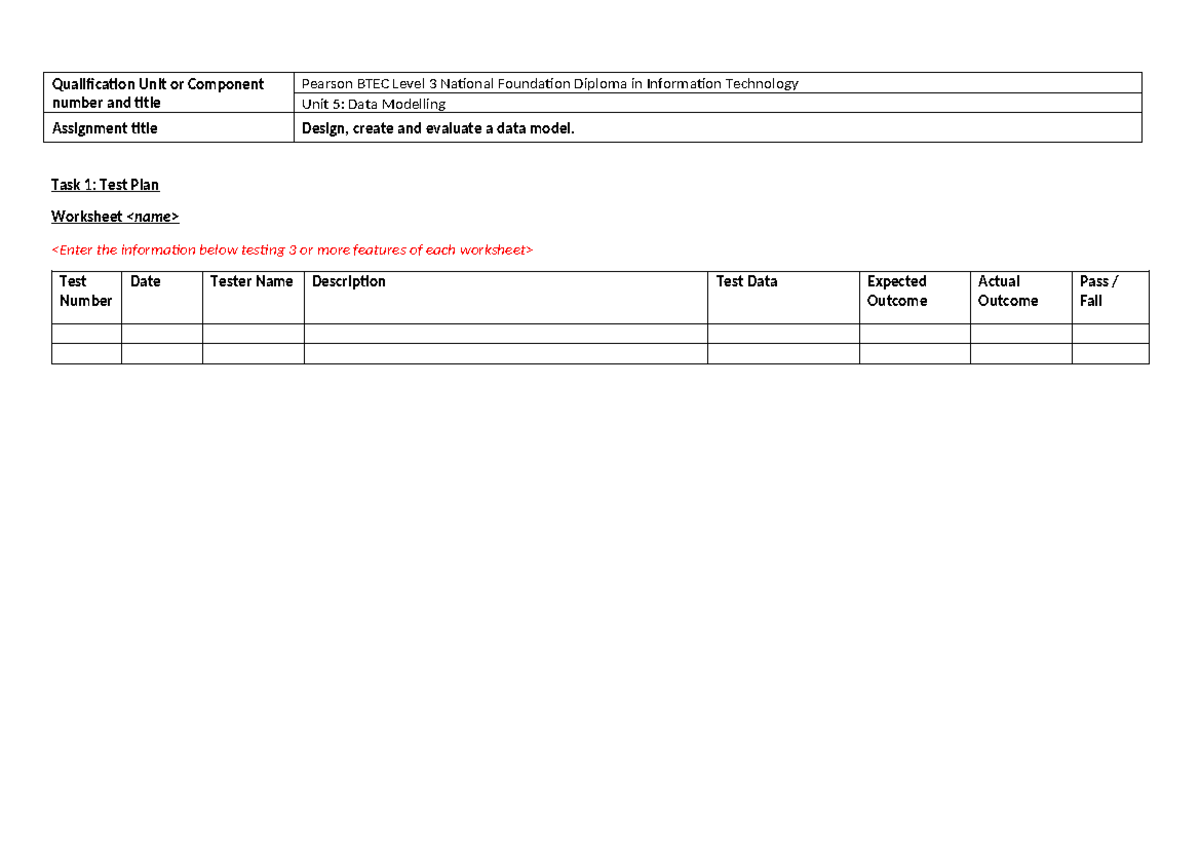This screenshot has height=849, width=1200.
Task: Click the 'Task 1: Test Plan' heading
Action: [105, 184]
